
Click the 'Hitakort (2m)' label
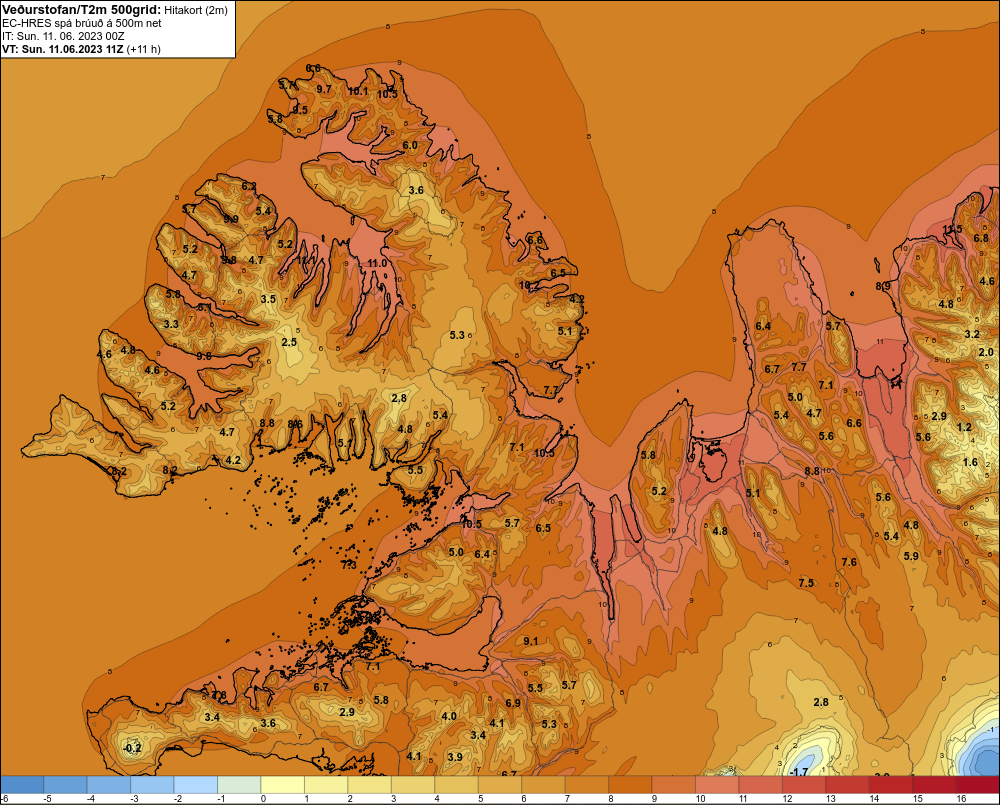(x=196, y=10)
